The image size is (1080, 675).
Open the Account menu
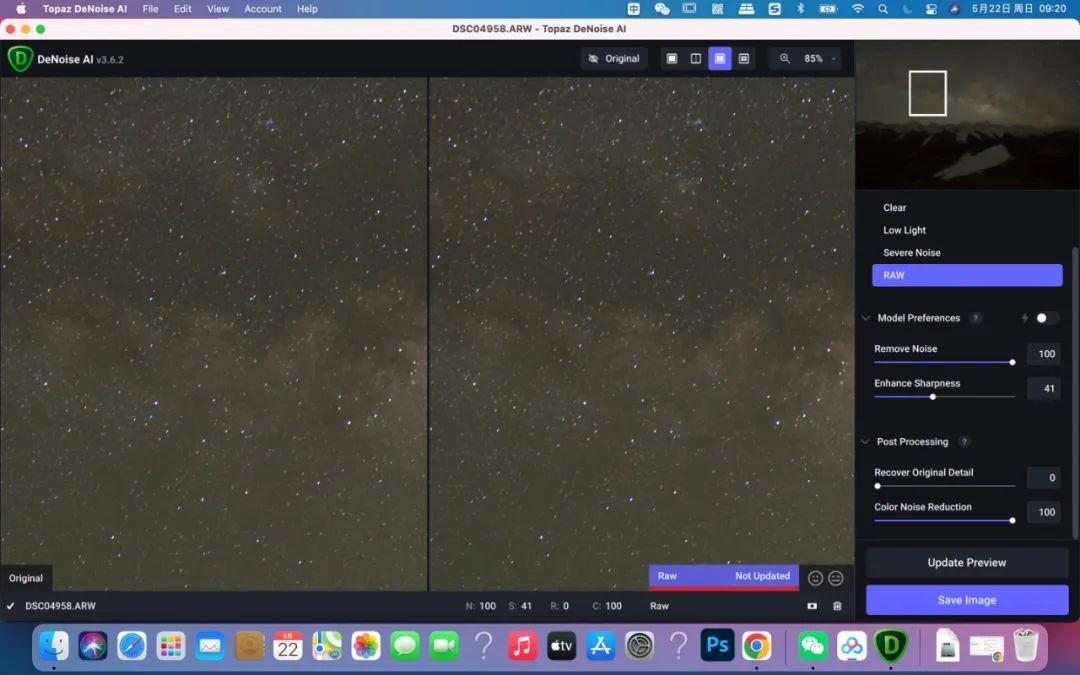point(263,9)
